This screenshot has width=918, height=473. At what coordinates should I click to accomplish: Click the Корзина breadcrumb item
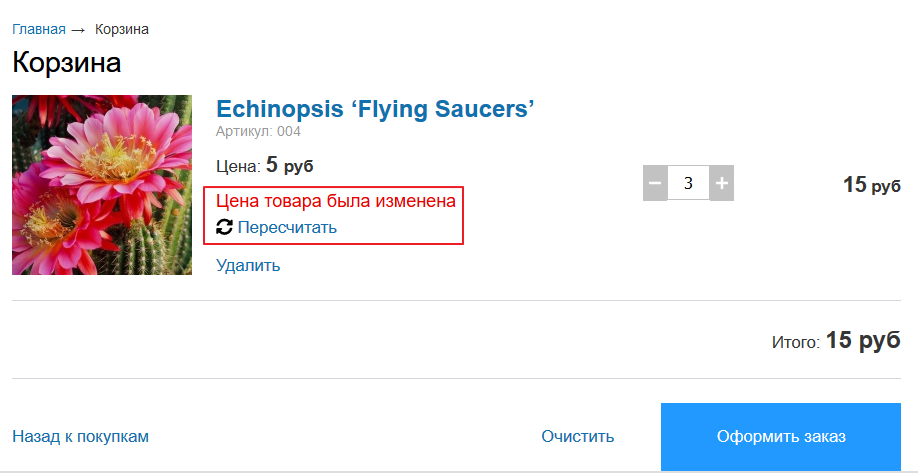122,29
